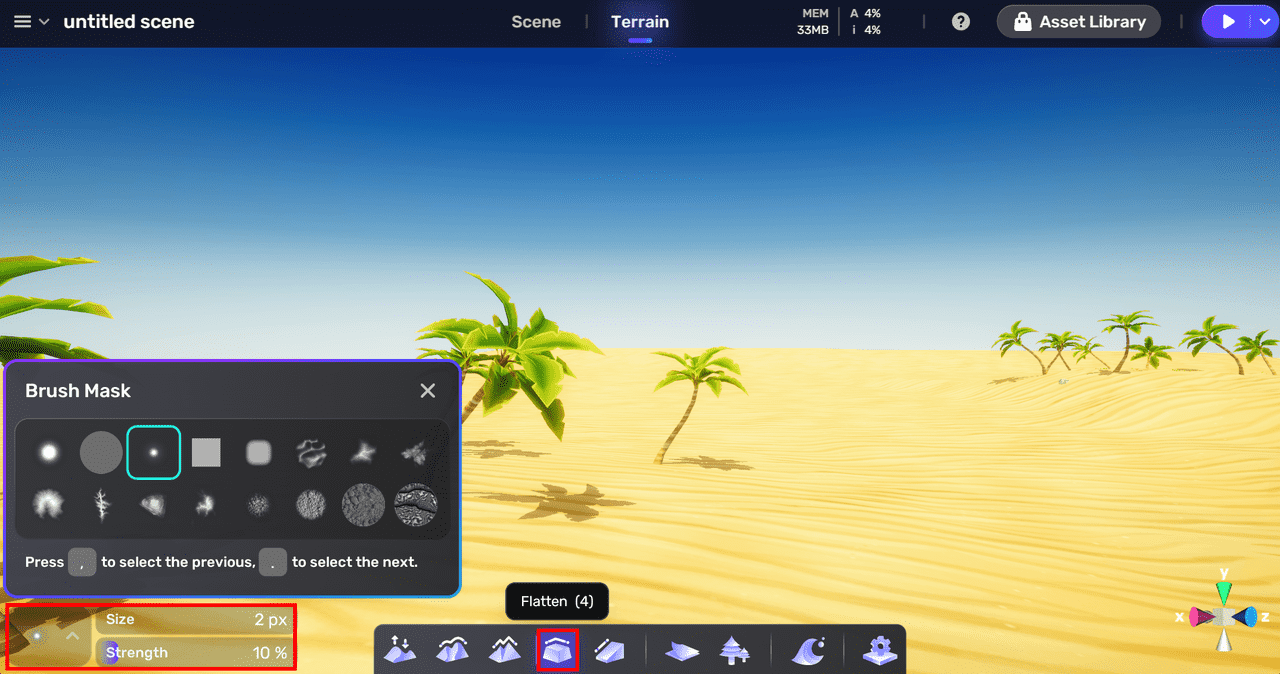Open the Asset Library

tap(1078, 22)
